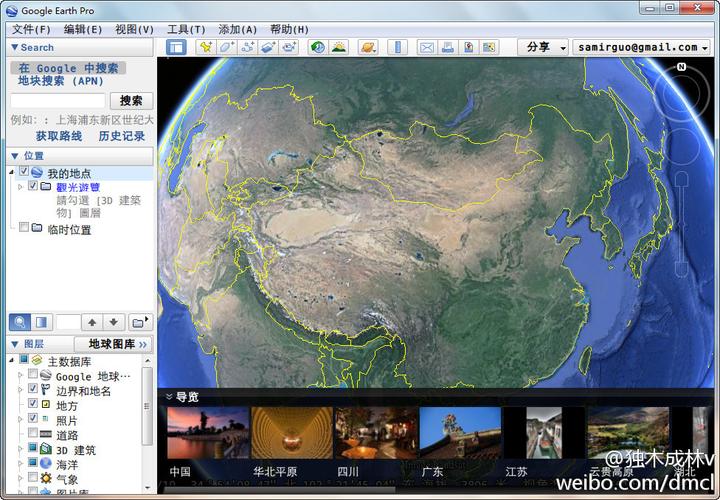This screenshot has height=500, width=720.
Task: Click the move joystick circle control
Action: 681,147
